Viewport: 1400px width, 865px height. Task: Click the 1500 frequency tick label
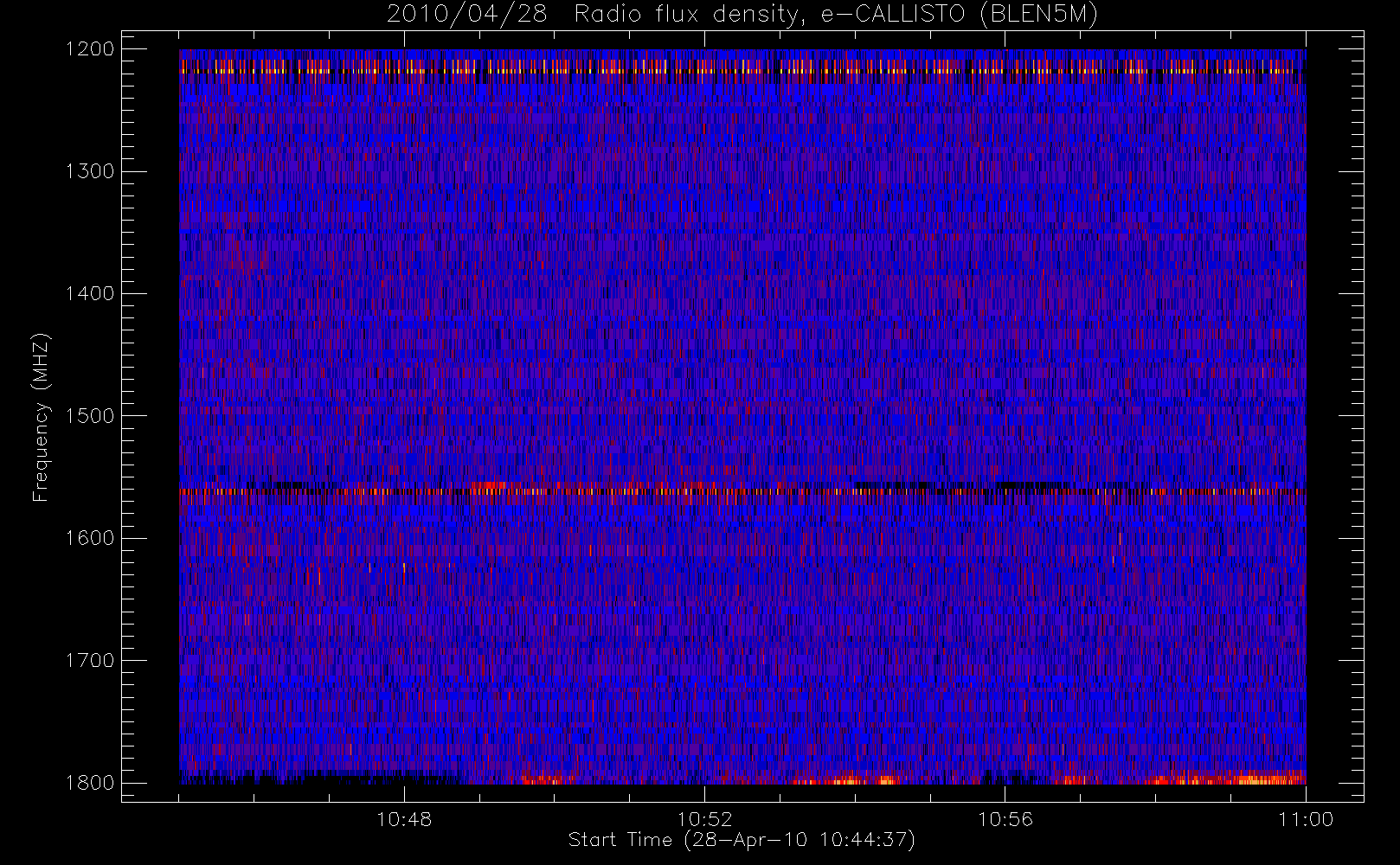pyautogui.click(x=90, y=416)
